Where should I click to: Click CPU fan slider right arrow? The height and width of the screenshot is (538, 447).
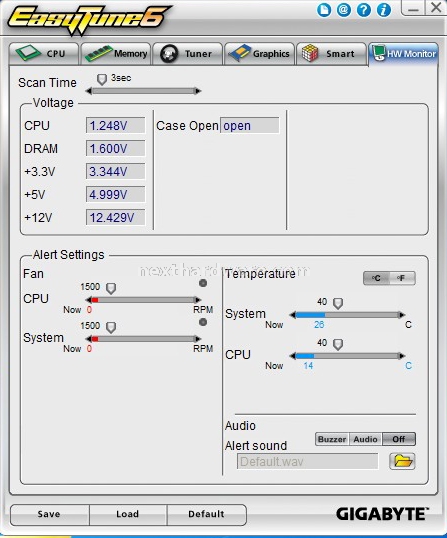(198, 300)
